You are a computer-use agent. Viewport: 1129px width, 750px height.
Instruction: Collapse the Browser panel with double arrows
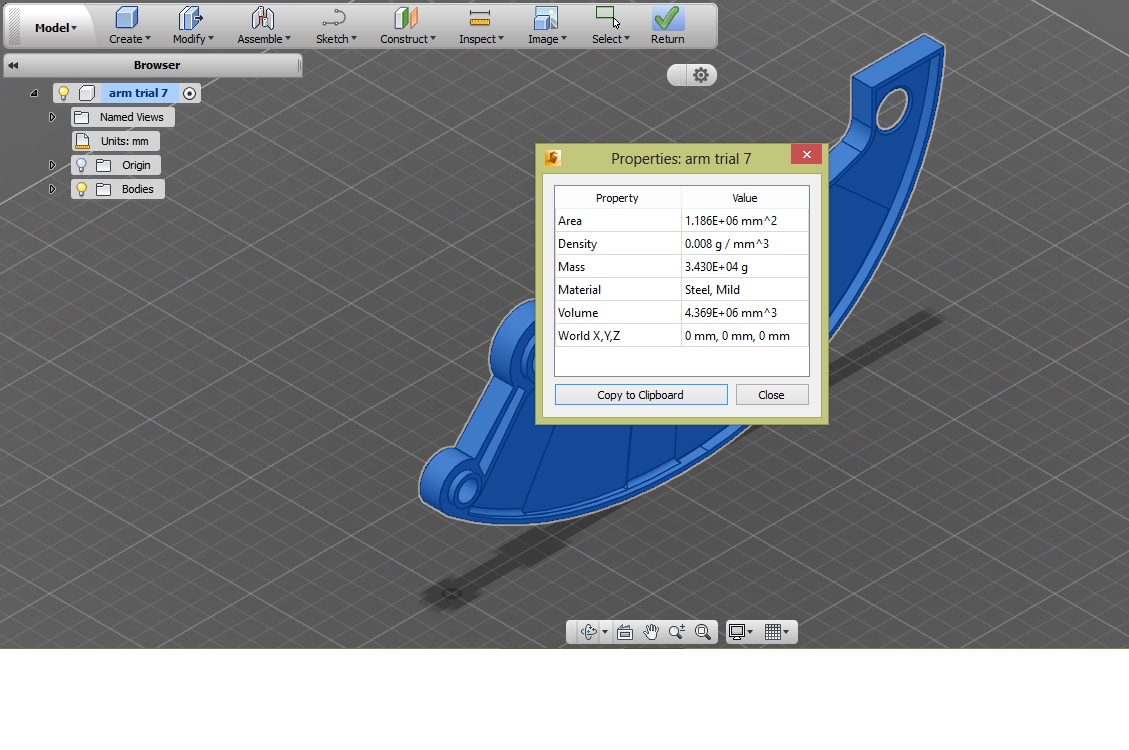click(x=13, y=65)
